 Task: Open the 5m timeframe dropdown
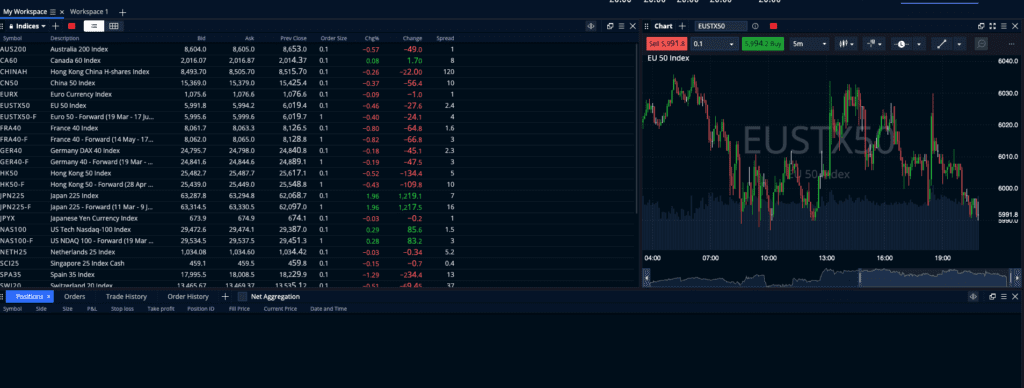pyautogui.click(x=810, y=44)
